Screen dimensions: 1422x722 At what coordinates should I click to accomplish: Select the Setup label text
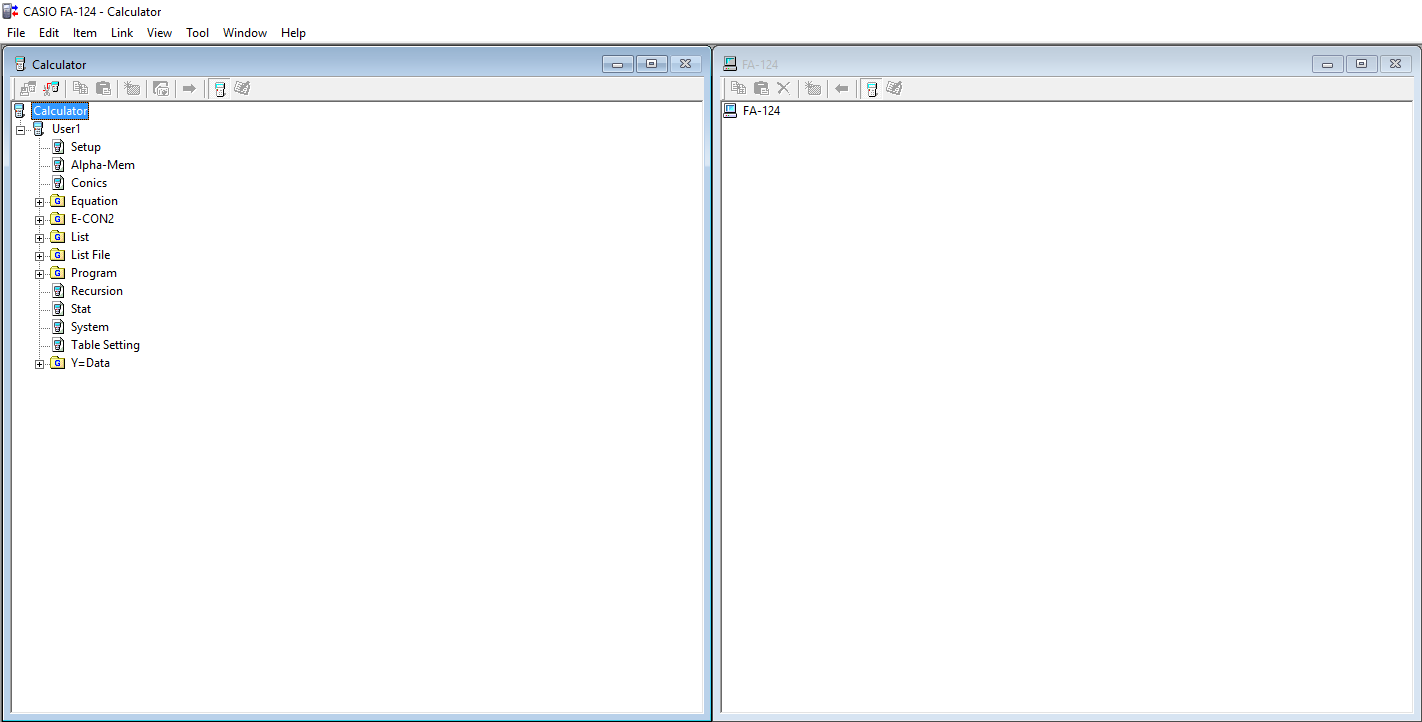click(x=86, y=147)
